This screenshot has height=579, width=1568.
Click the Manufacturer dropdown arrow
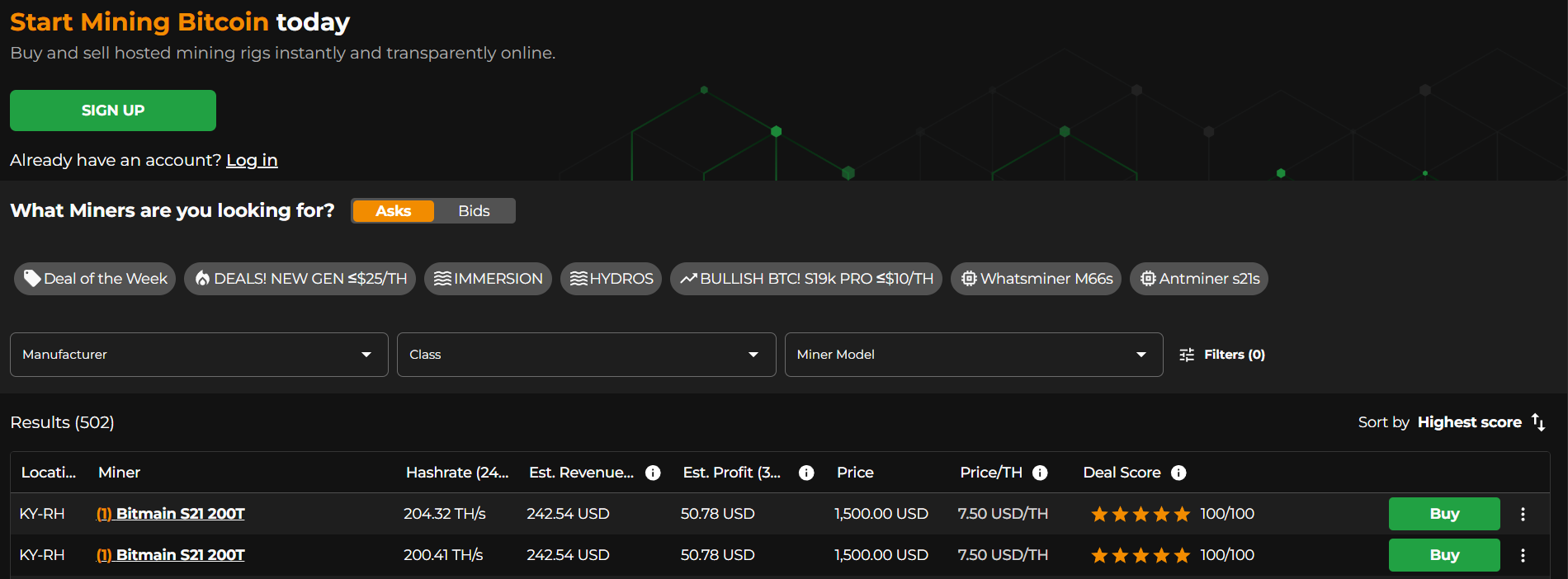(366, 355)
